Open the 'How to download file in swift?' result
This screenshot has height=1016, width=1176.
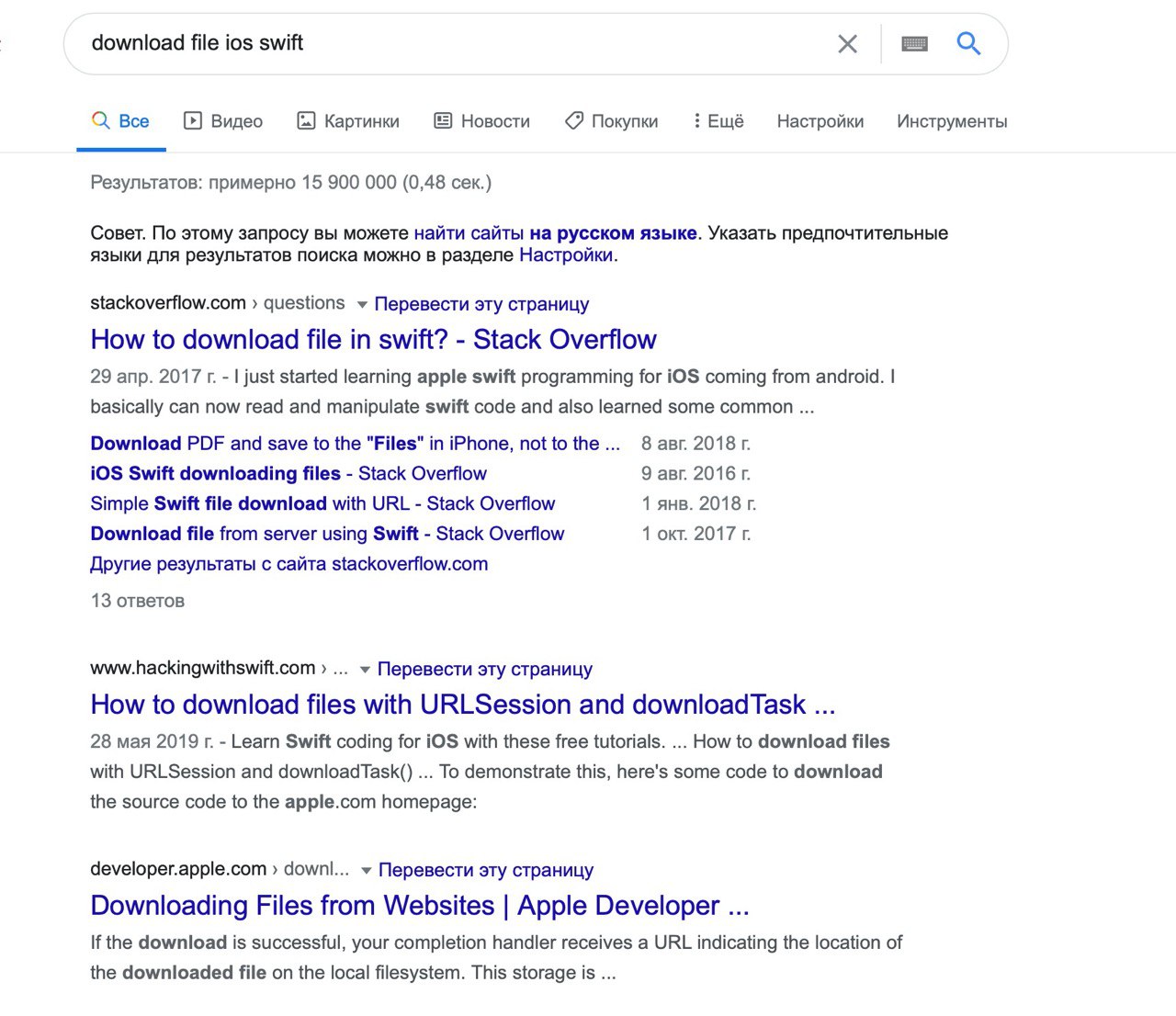click(x=373, y=340)
